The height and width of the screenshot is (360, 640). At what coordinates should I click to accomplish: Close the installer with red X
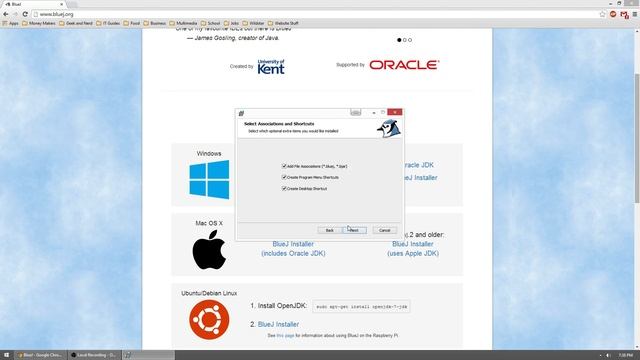[x=395, y=112]
